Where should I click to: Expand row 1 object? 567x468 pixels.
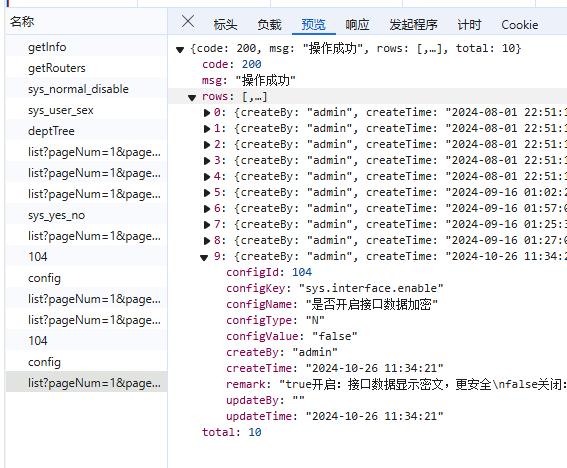[x=207, y=129]
